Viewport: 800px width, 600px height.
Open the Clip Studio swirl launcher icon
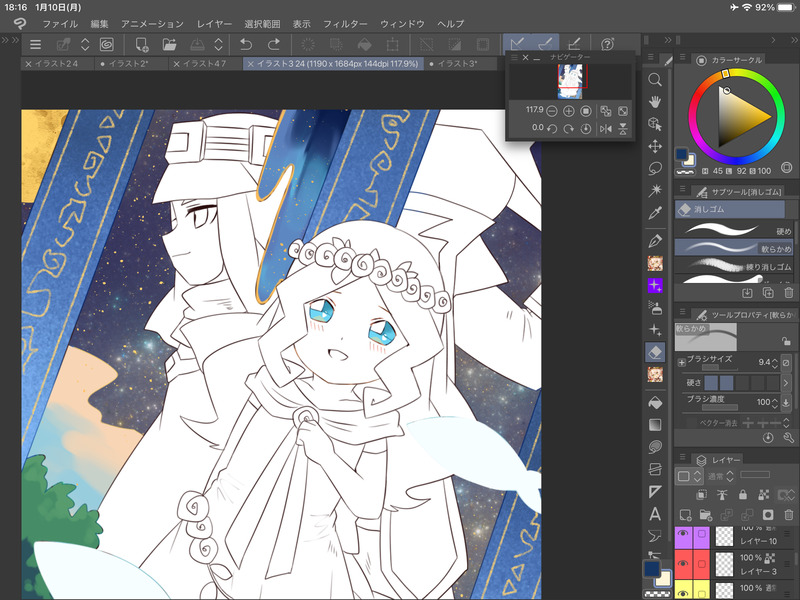coord(107,44)
